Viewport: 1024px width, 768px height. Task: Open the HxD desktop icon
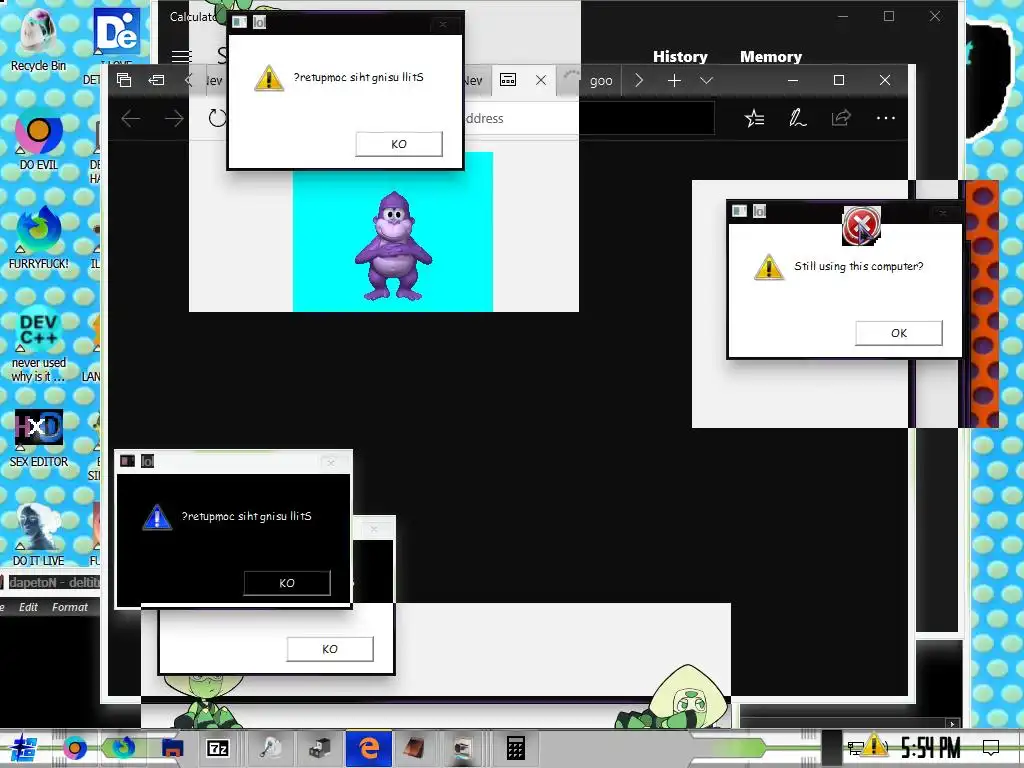coord(38,436)
